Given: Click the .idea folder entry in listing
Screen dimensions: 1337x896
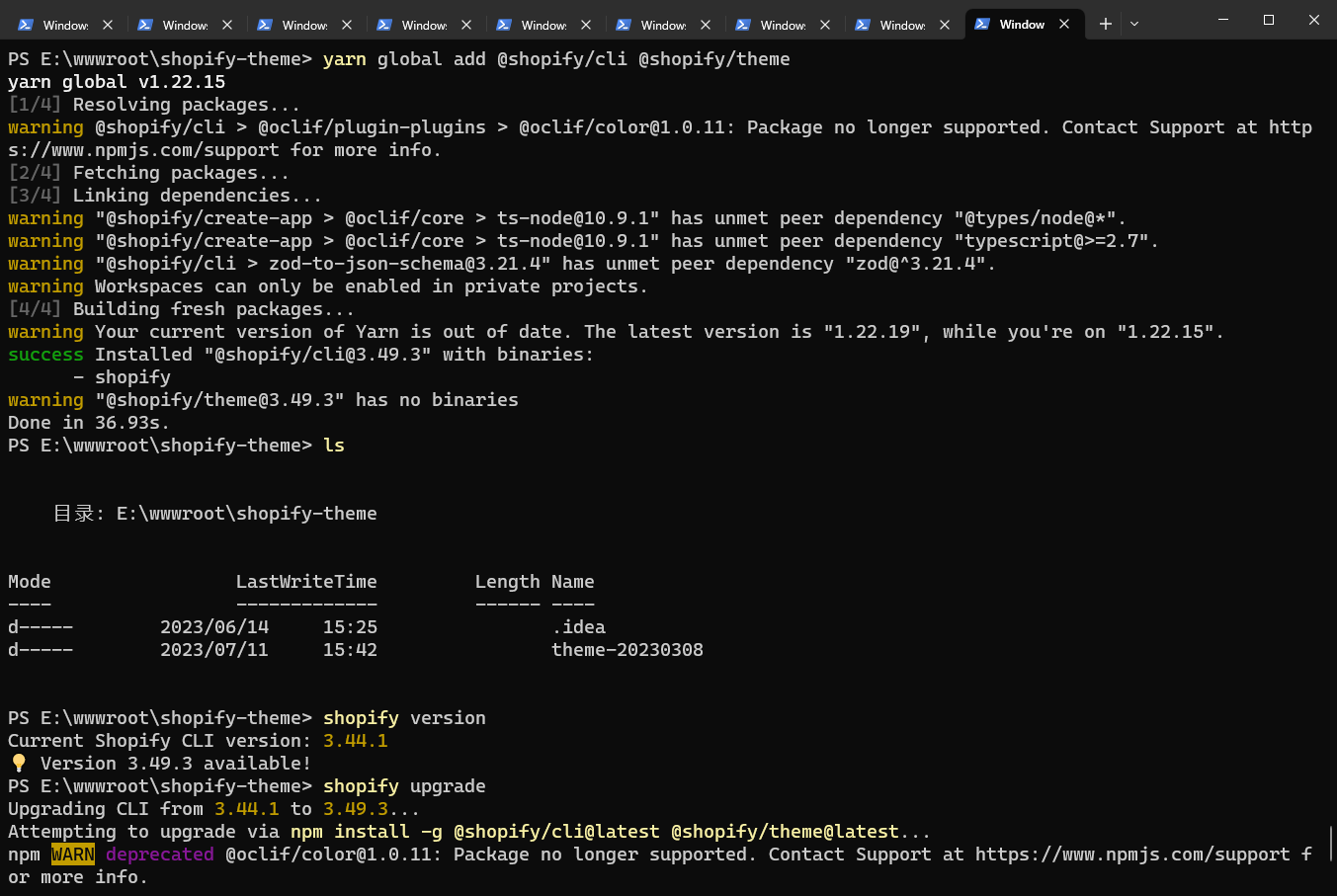Looking at the screenshot, I should point(578,627).
